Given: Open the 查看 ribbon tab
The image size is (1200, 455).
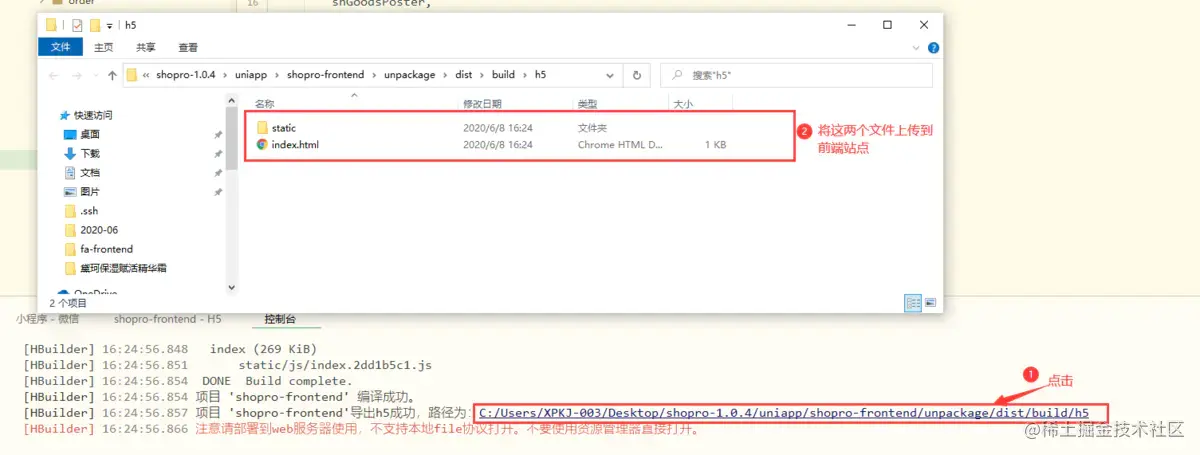Looking at the screenshot, I should coord(187,47).
